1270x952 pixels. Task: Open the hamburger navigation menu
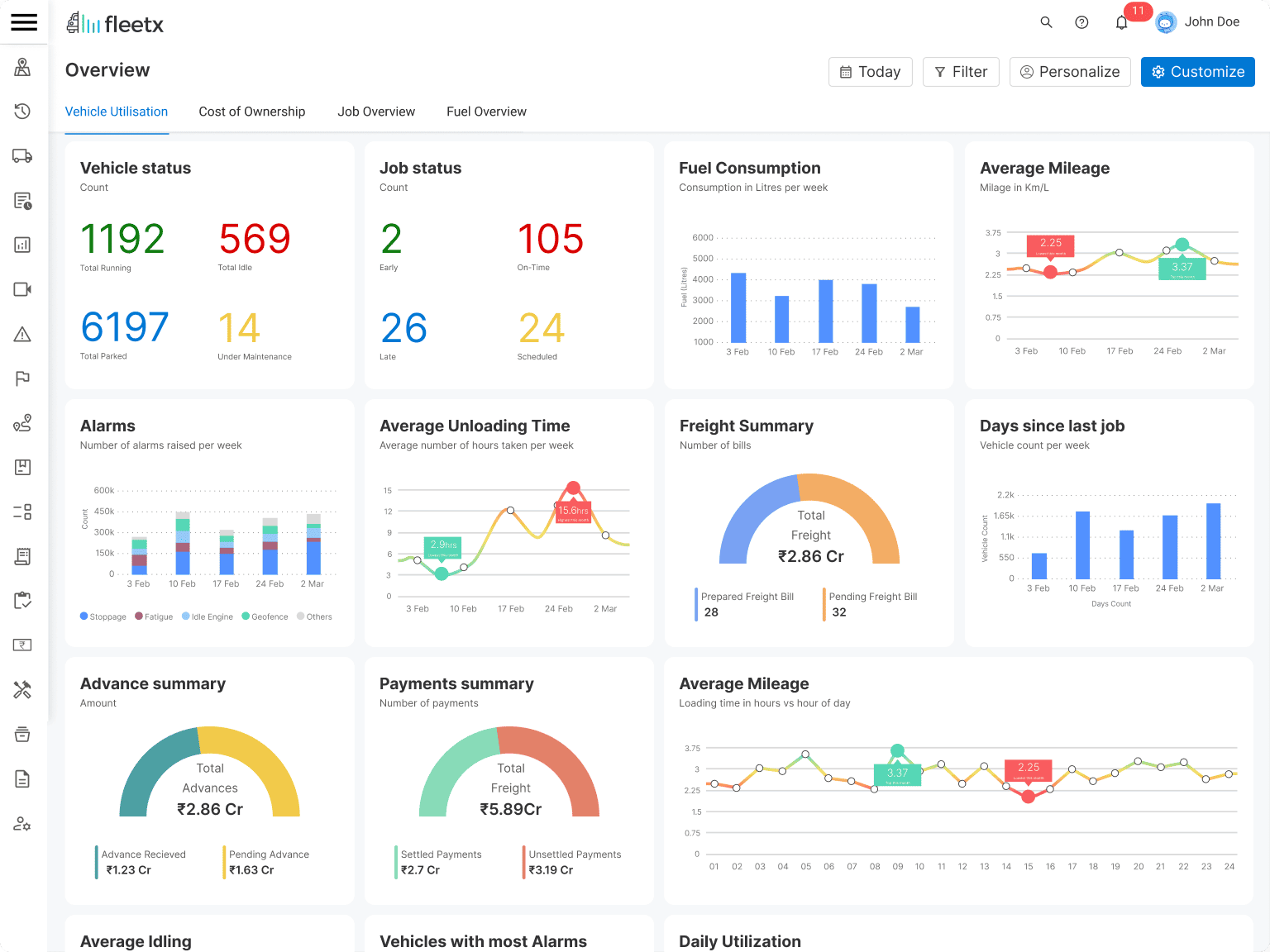click(x=24, y=22)
